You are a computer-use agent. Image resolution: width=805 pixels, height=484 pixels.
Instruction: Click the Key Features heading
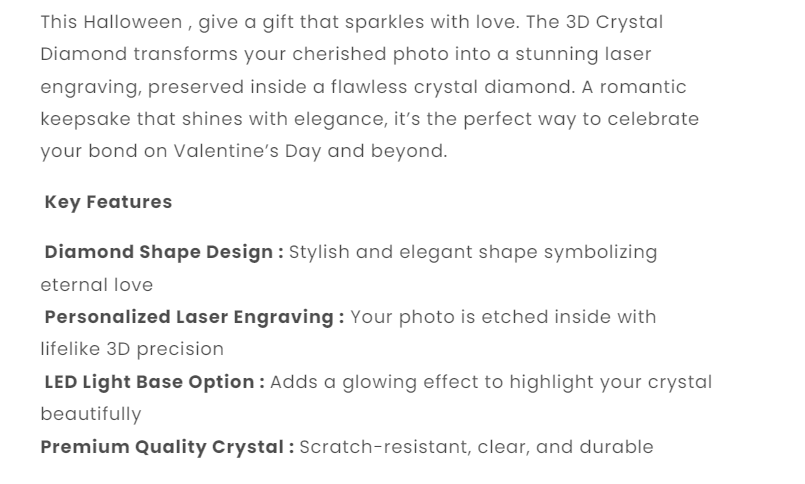click(108, 202)
